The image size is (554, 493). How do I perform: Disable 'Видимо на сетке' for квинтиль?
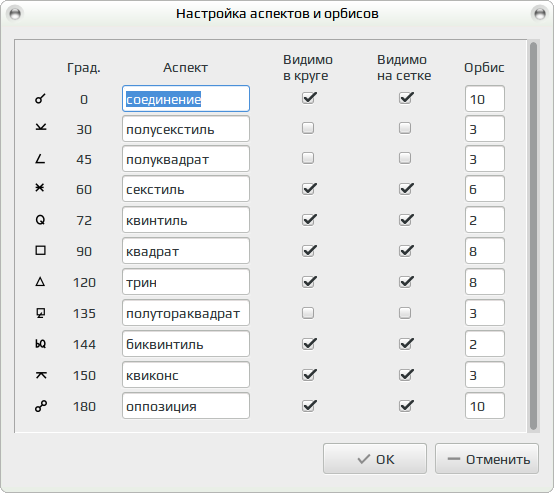coord(406,220)
